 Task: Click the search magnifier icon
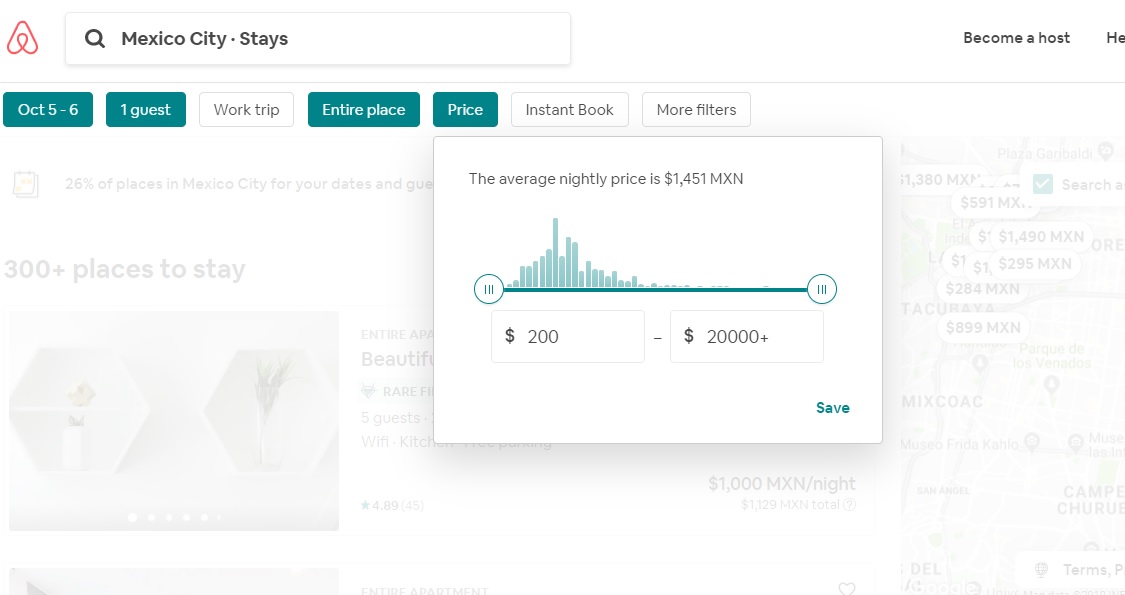[x=95, y=39]
